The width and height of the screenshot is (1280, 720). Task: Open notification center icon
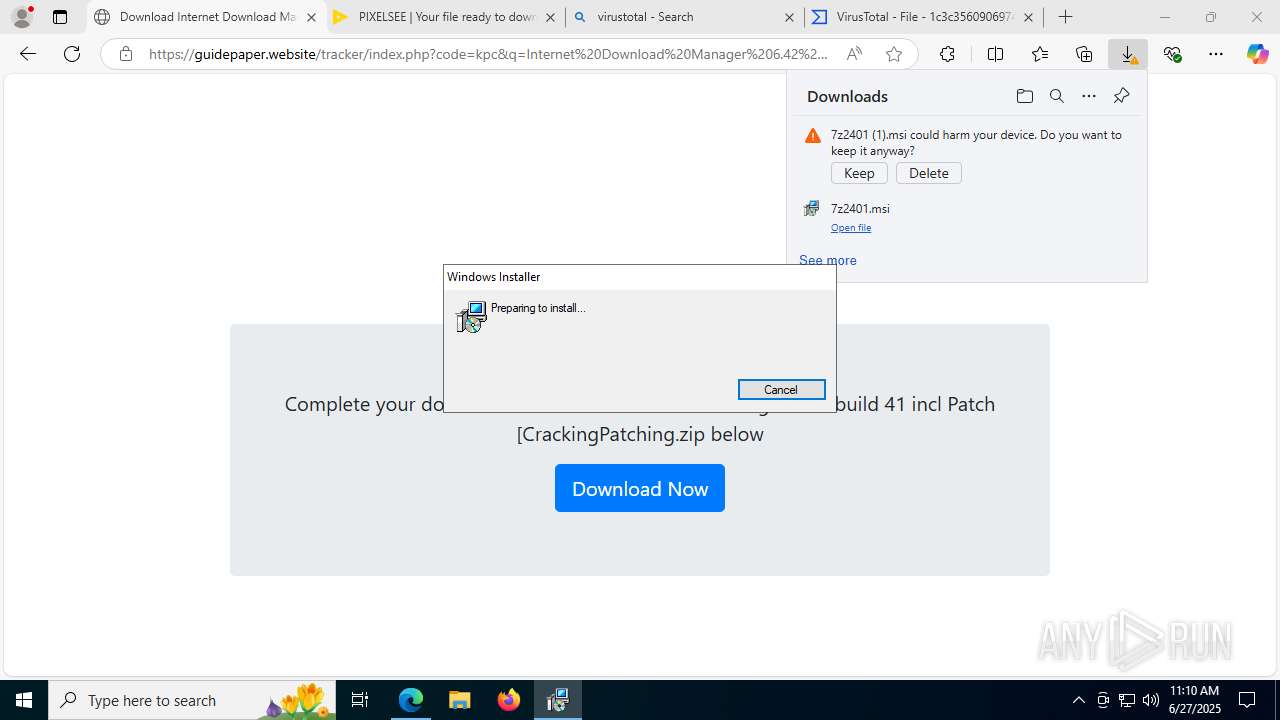1247,700
